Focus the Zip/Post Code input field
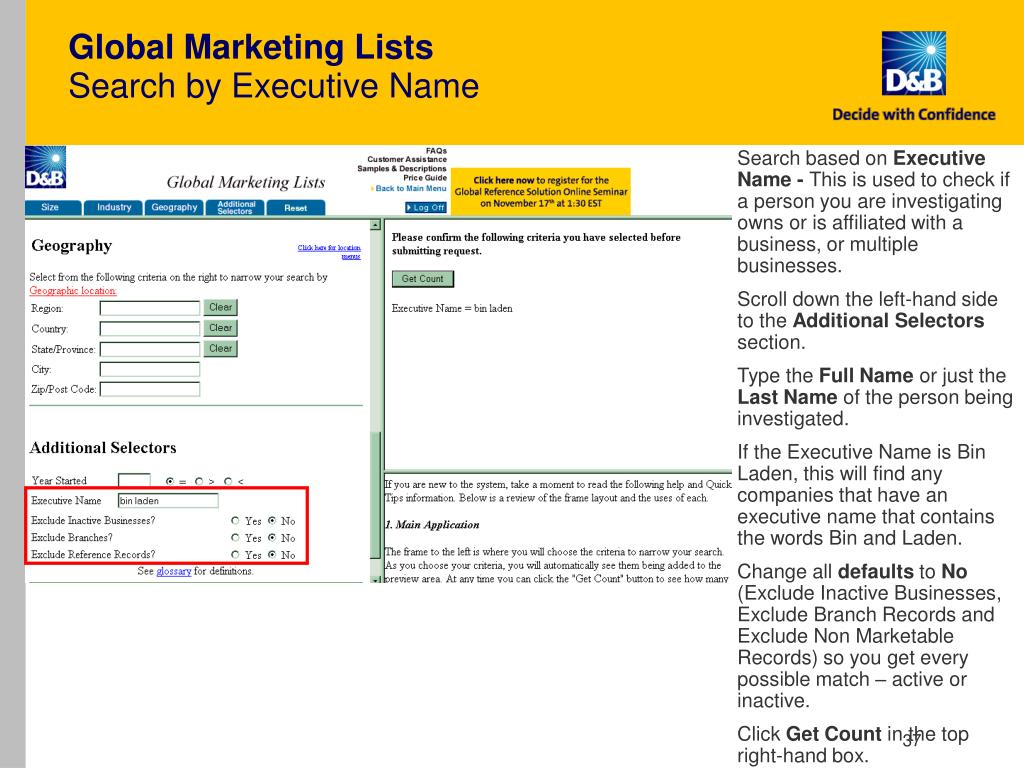This screenshot has width=1024, height=768. [150, 390]
